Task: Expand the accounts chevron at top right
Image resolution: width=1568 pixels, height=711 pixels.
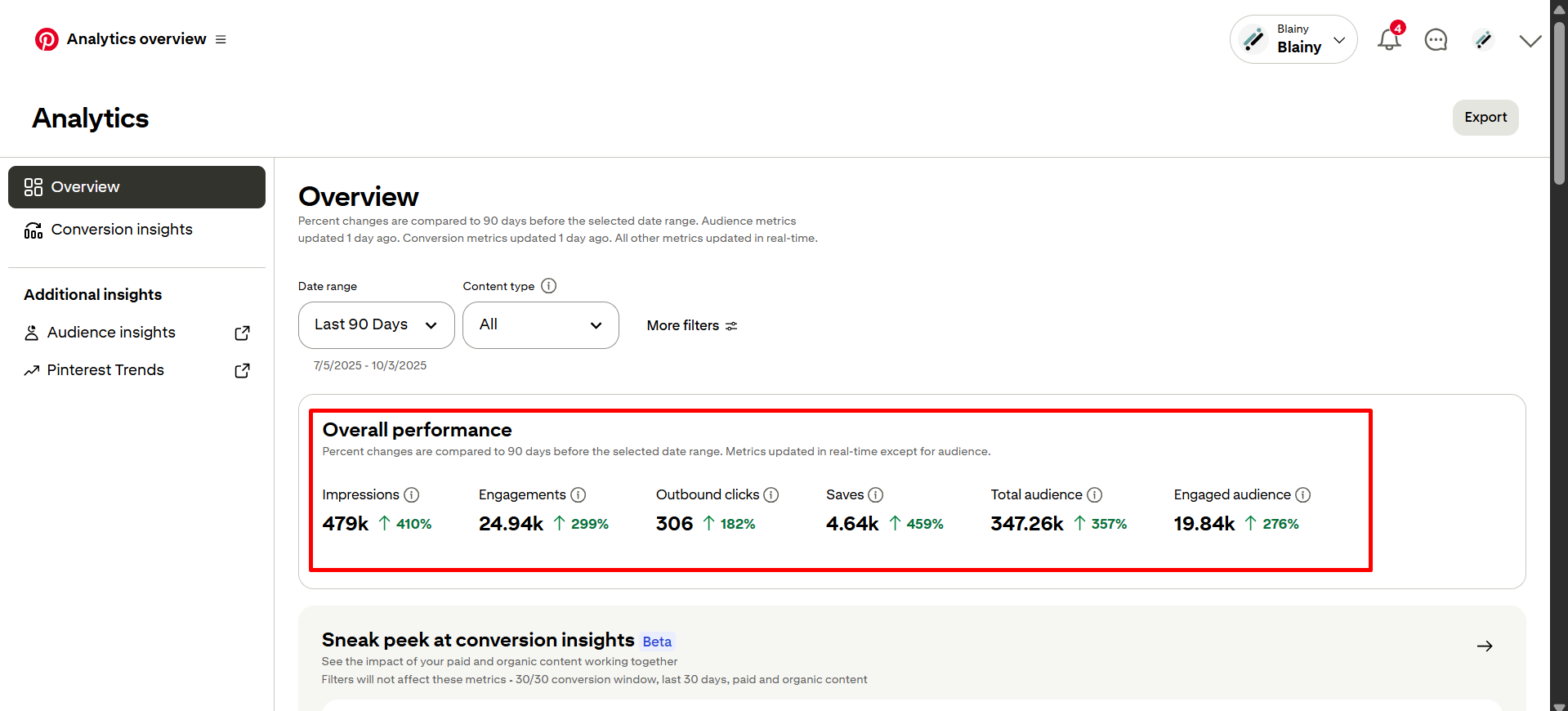Action: click(1530, 40)
